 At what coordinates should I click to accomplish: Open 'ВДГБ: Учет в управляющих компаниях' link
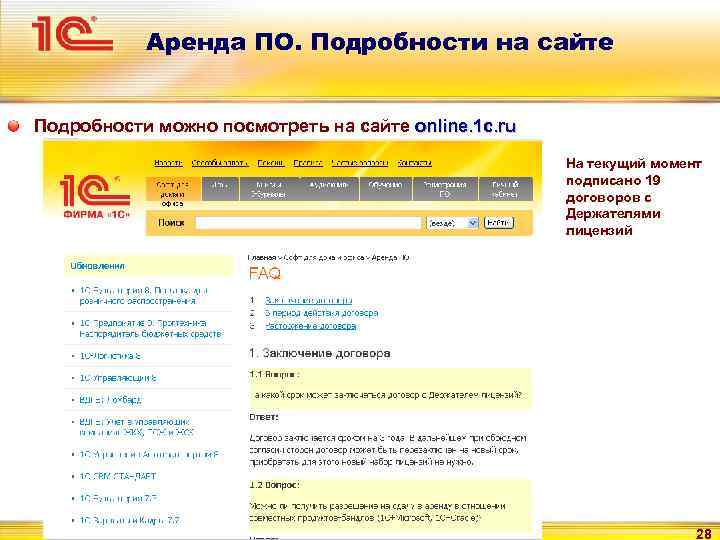(x=136, y=427)
